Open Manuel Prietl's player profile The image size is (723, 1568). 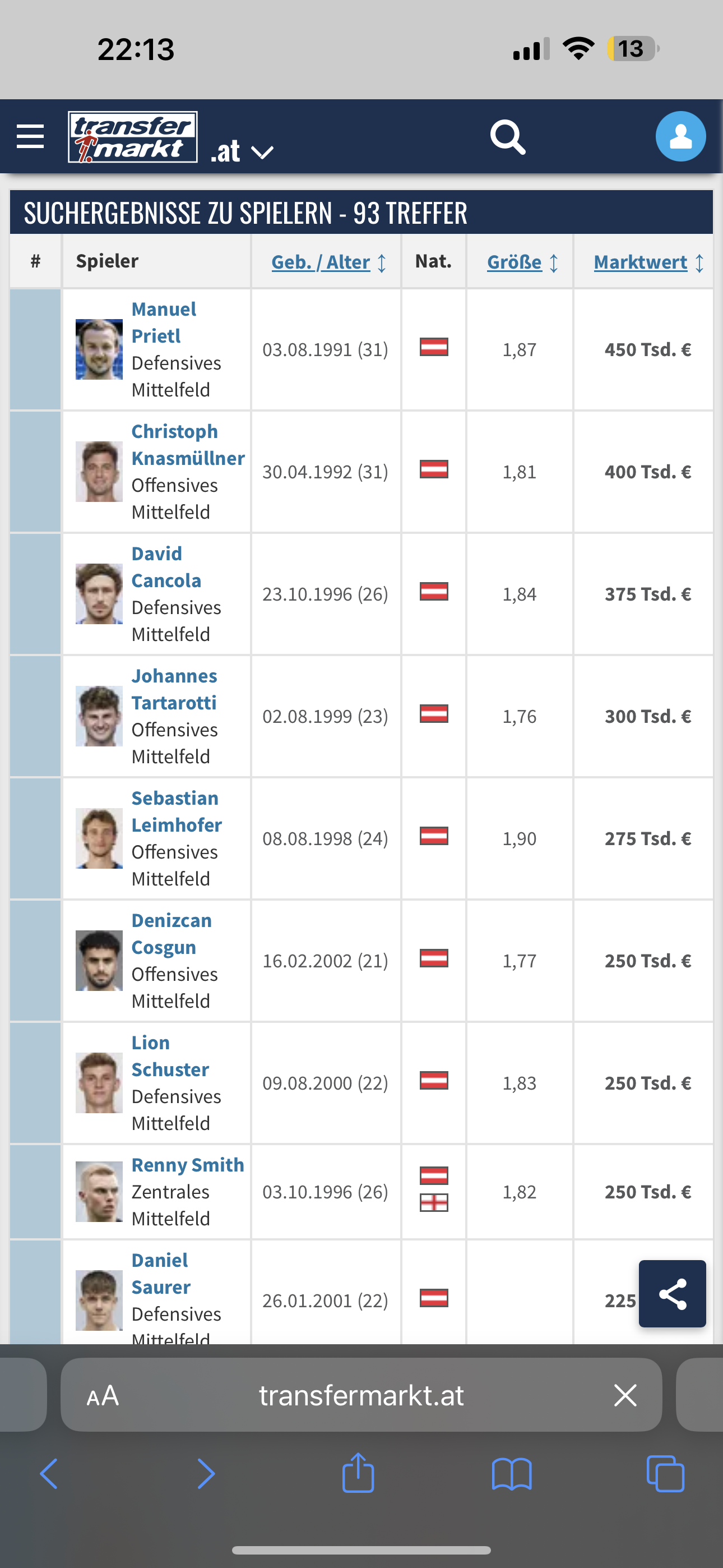pyautogui.click(x=164, y=322)
